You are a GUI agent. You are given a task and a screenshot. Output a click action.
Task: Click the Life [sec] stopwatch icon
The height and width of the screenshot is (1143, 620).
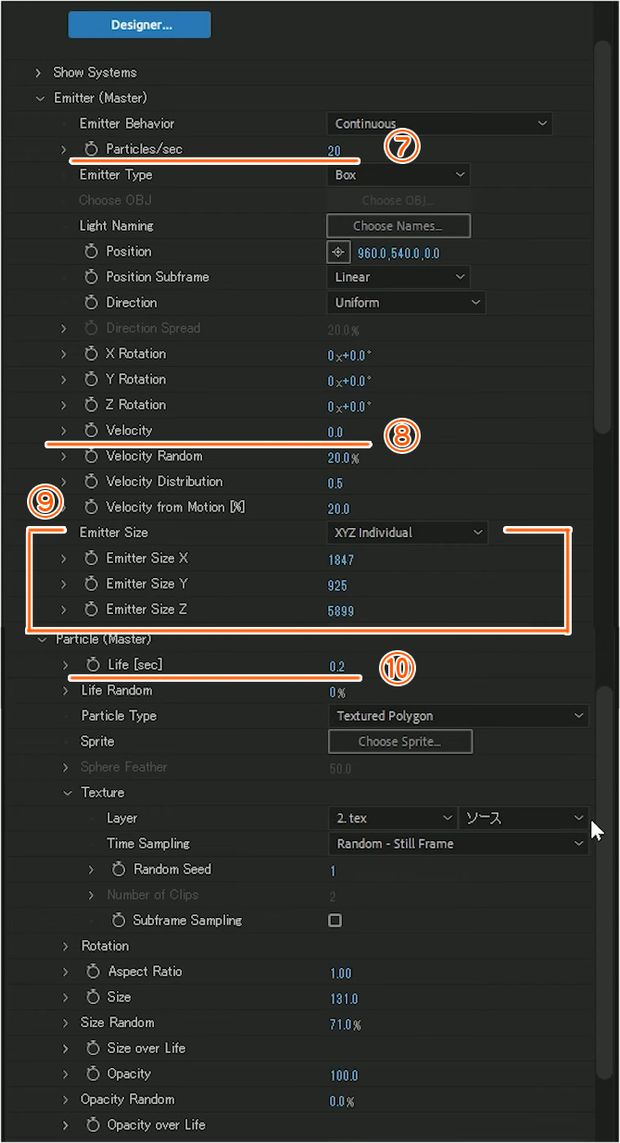click(92, 665)
